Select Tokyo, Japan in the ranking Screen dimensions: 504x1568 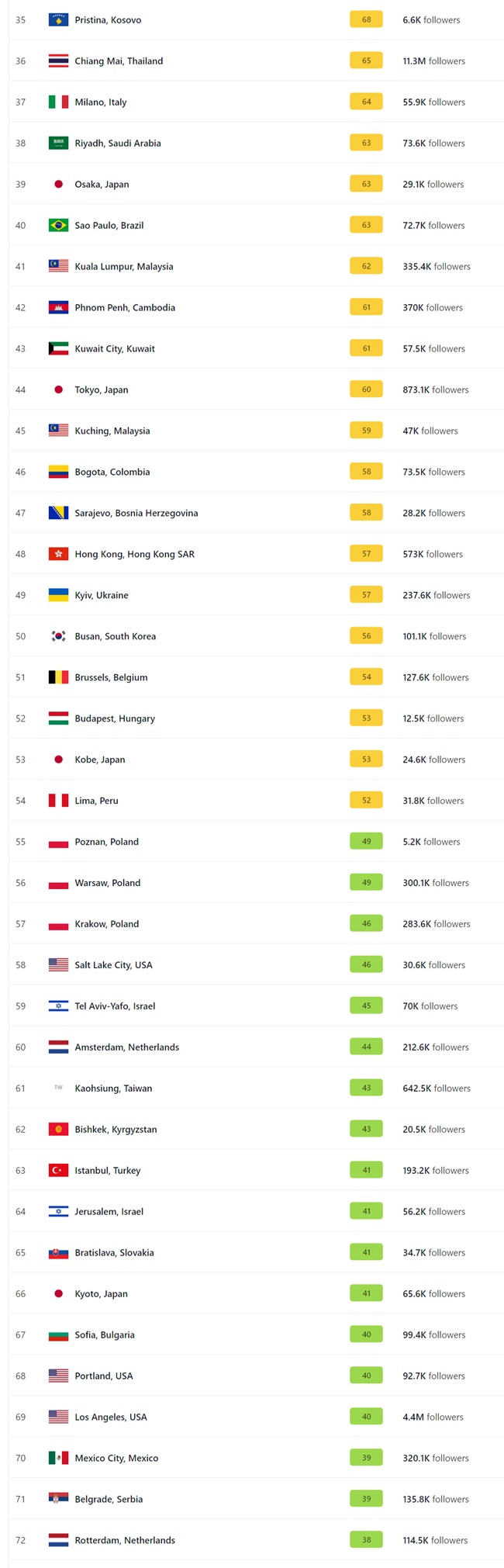[102, 389]
